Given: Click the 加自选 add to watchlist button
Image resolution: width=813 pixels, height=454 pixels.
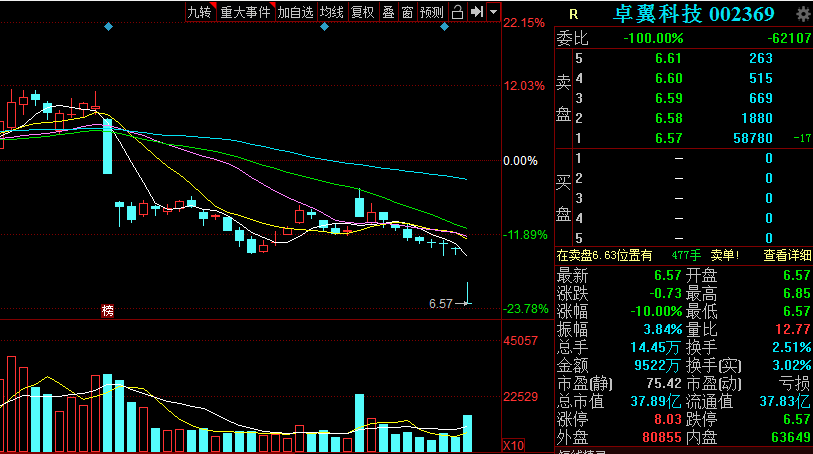Looking at the screenshot, I should 295,12.
